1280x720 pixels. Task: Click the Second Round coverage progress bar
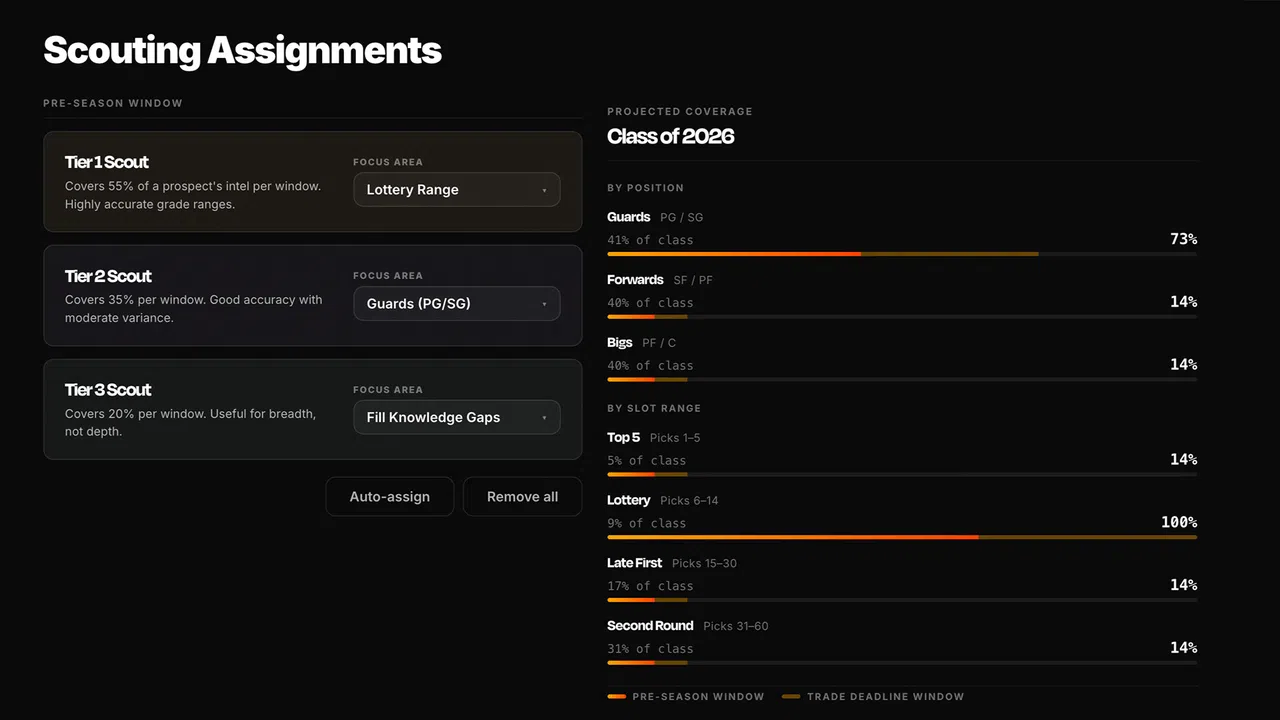[x=902, y=662]
